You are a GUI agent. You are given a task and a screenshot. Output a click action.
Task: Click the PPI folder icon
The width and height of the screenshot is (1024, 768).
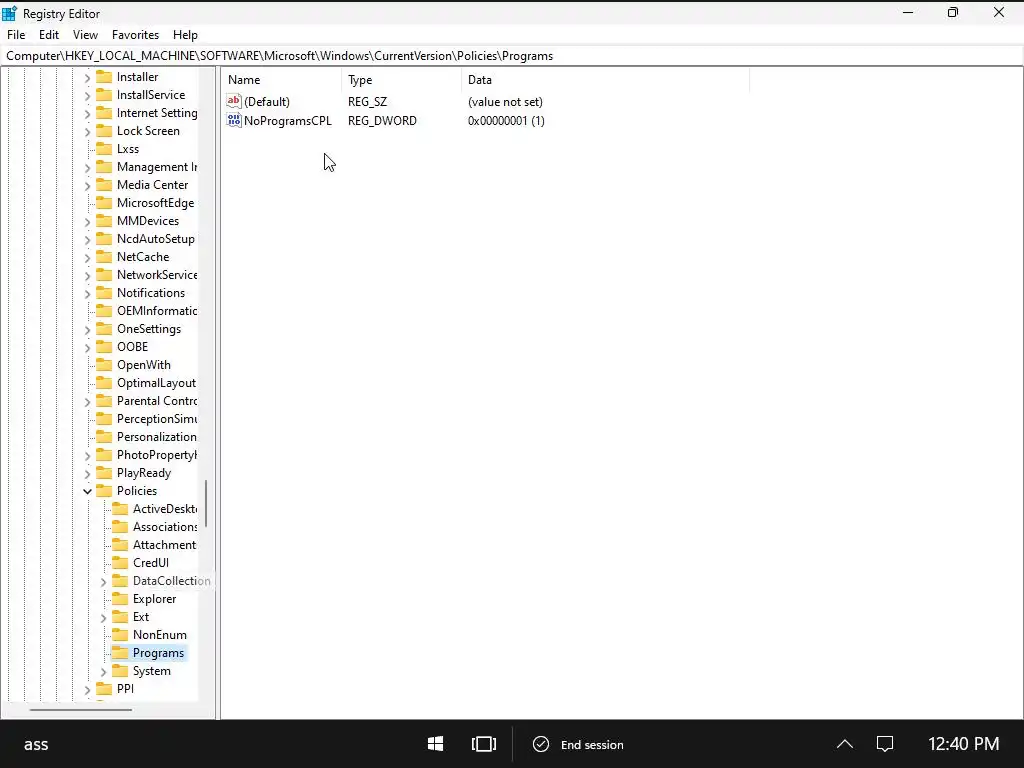click(104, 689)
